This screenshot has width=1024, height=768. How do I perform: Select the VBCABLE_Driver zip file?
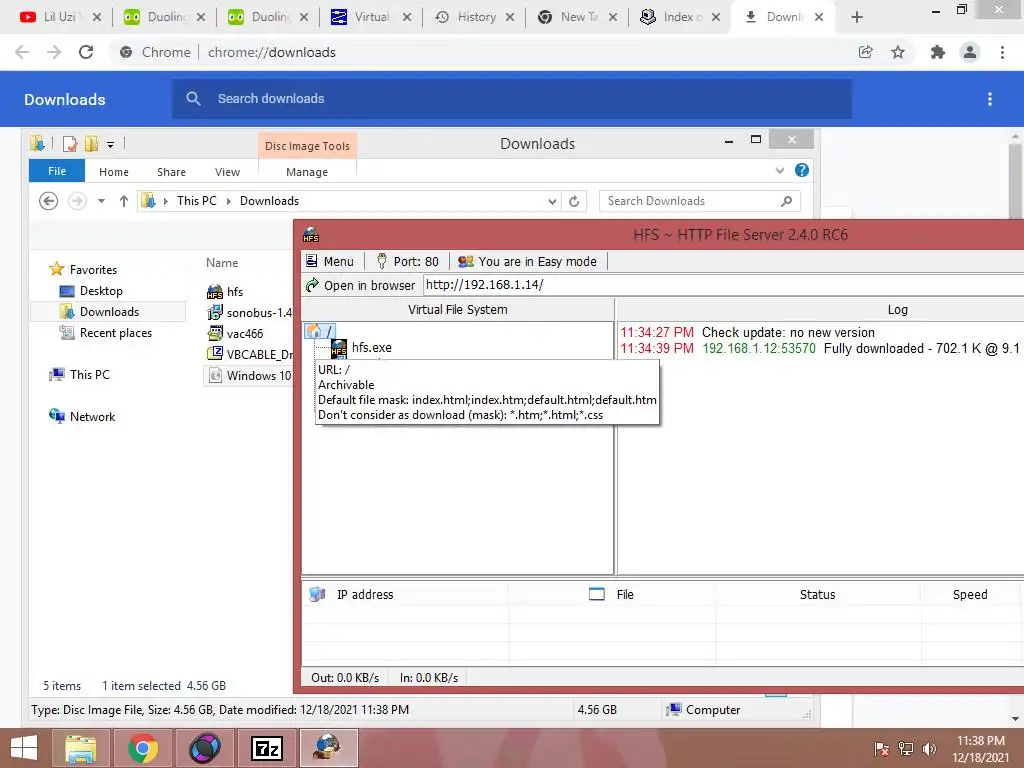(x=249, y=355)
